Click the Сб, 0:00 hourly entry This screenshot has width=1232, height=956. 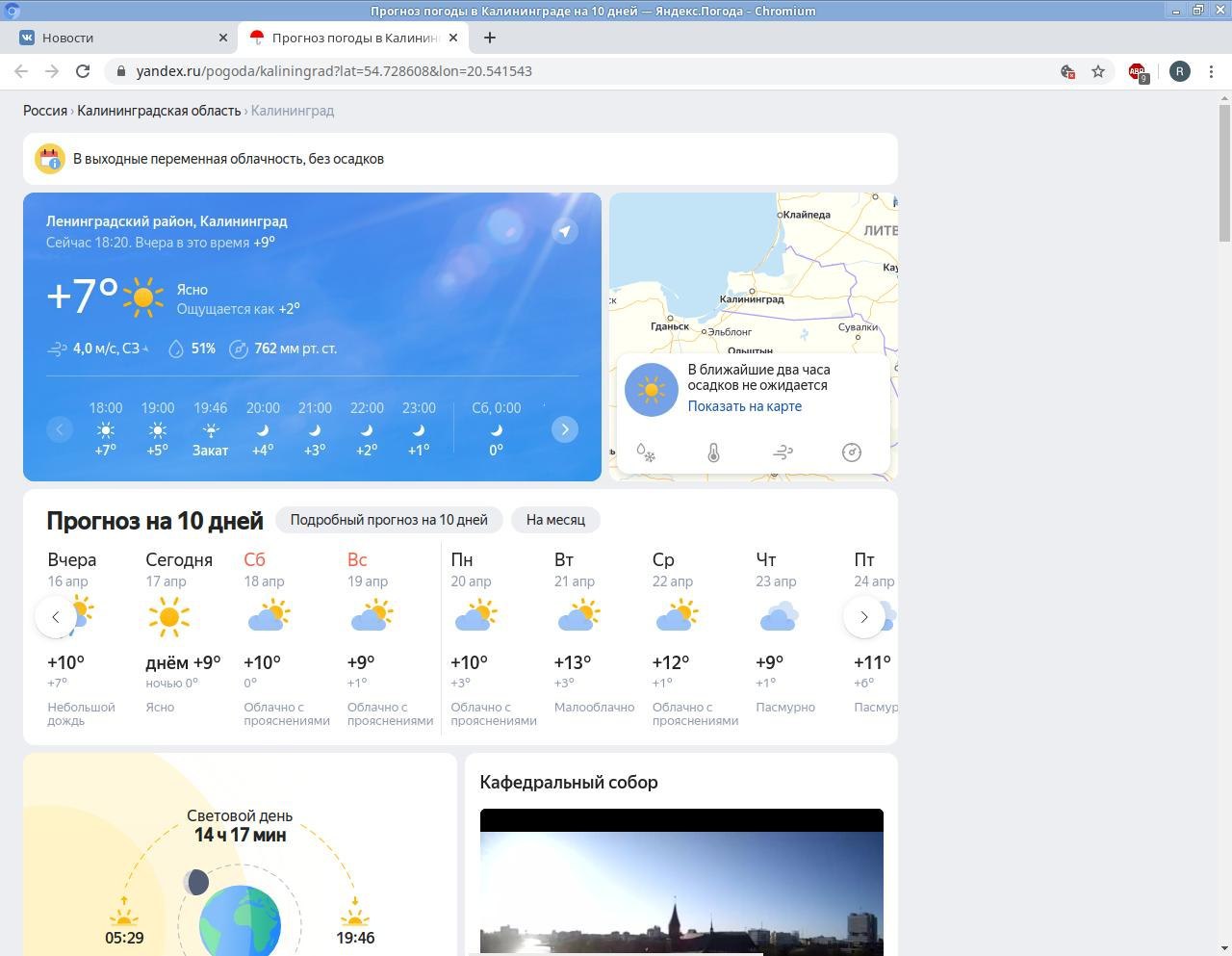tap(496, 428)
